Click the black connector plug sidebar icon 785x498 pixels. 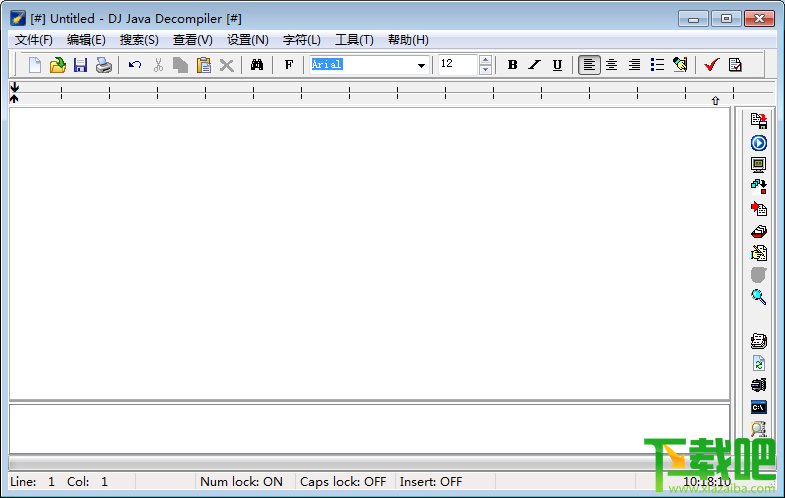[x=758, y=385]
